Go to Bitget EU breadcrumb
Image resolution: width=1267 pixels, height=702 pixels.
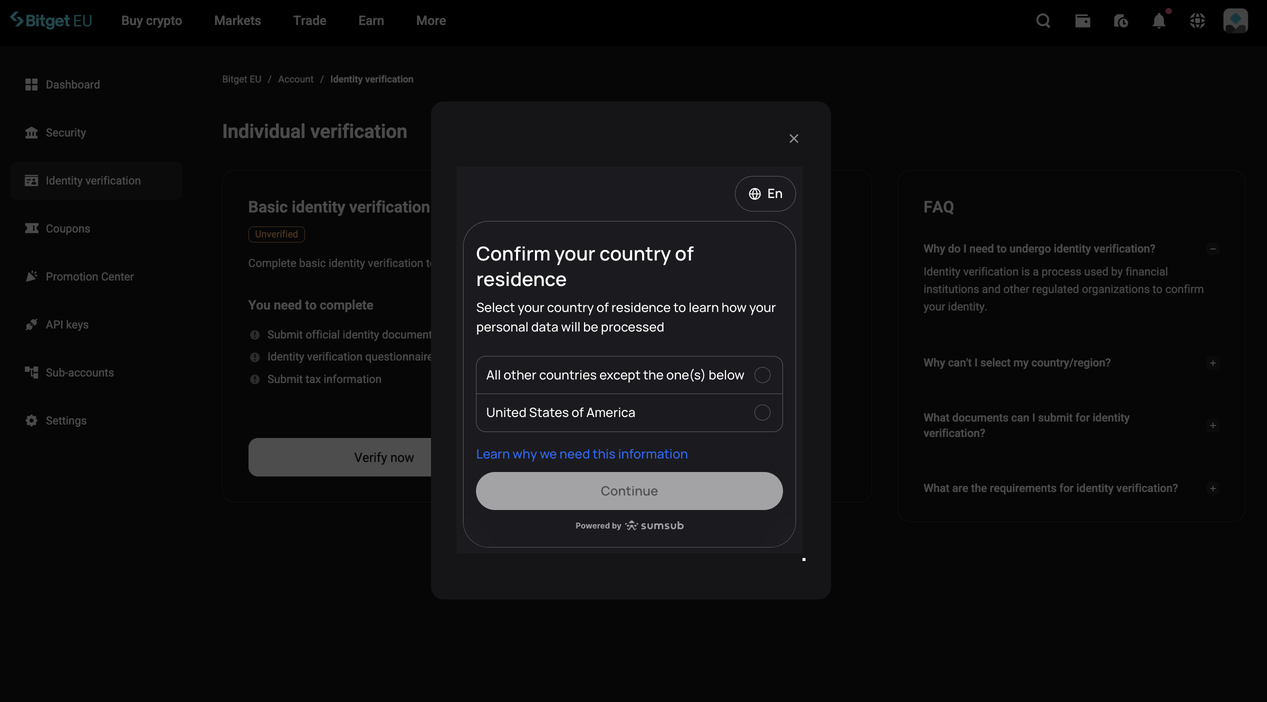[241, 79]
